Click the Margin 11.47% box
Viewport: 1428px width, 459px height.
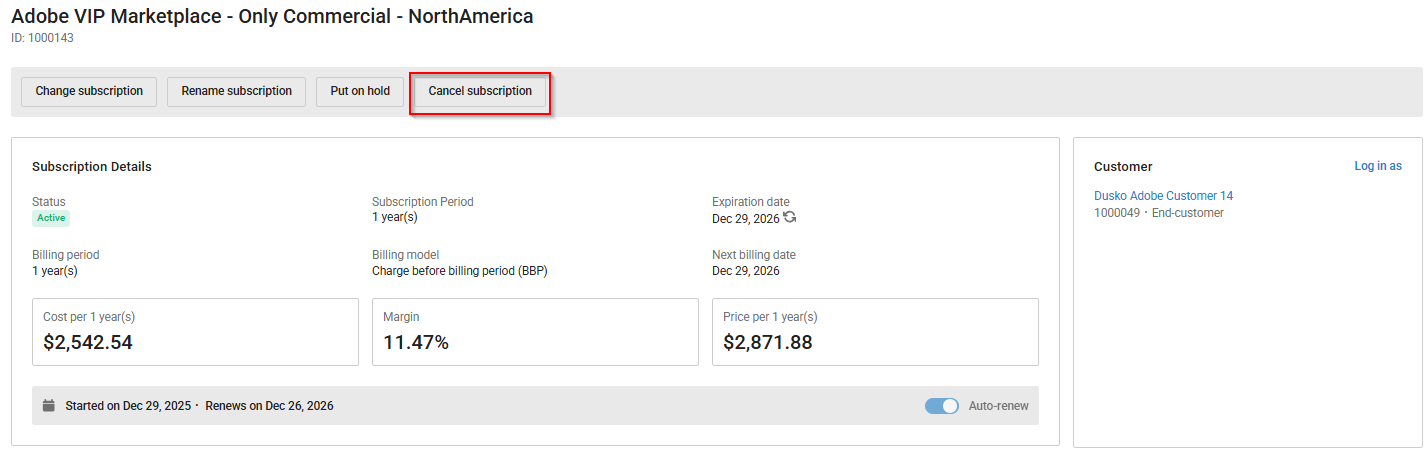(535, 332)
